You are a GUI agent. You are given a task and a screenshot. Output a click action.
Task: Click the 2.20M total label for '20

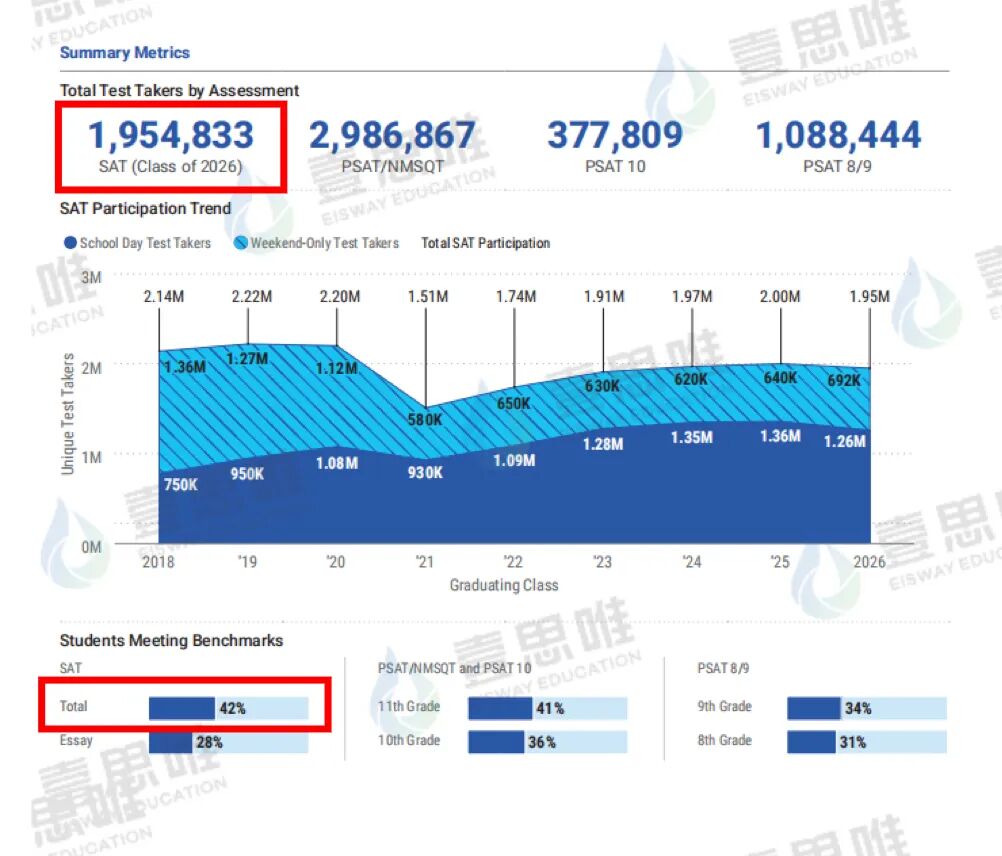click(x=340, y=296)
